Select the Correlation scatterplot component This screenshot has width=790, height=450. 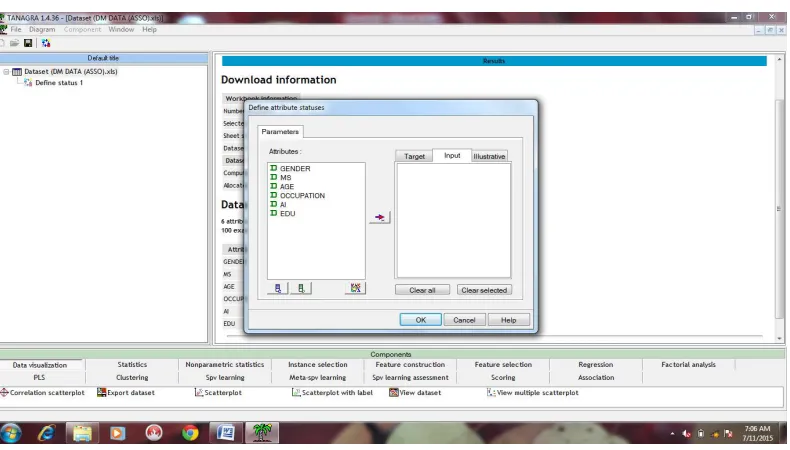42,393
